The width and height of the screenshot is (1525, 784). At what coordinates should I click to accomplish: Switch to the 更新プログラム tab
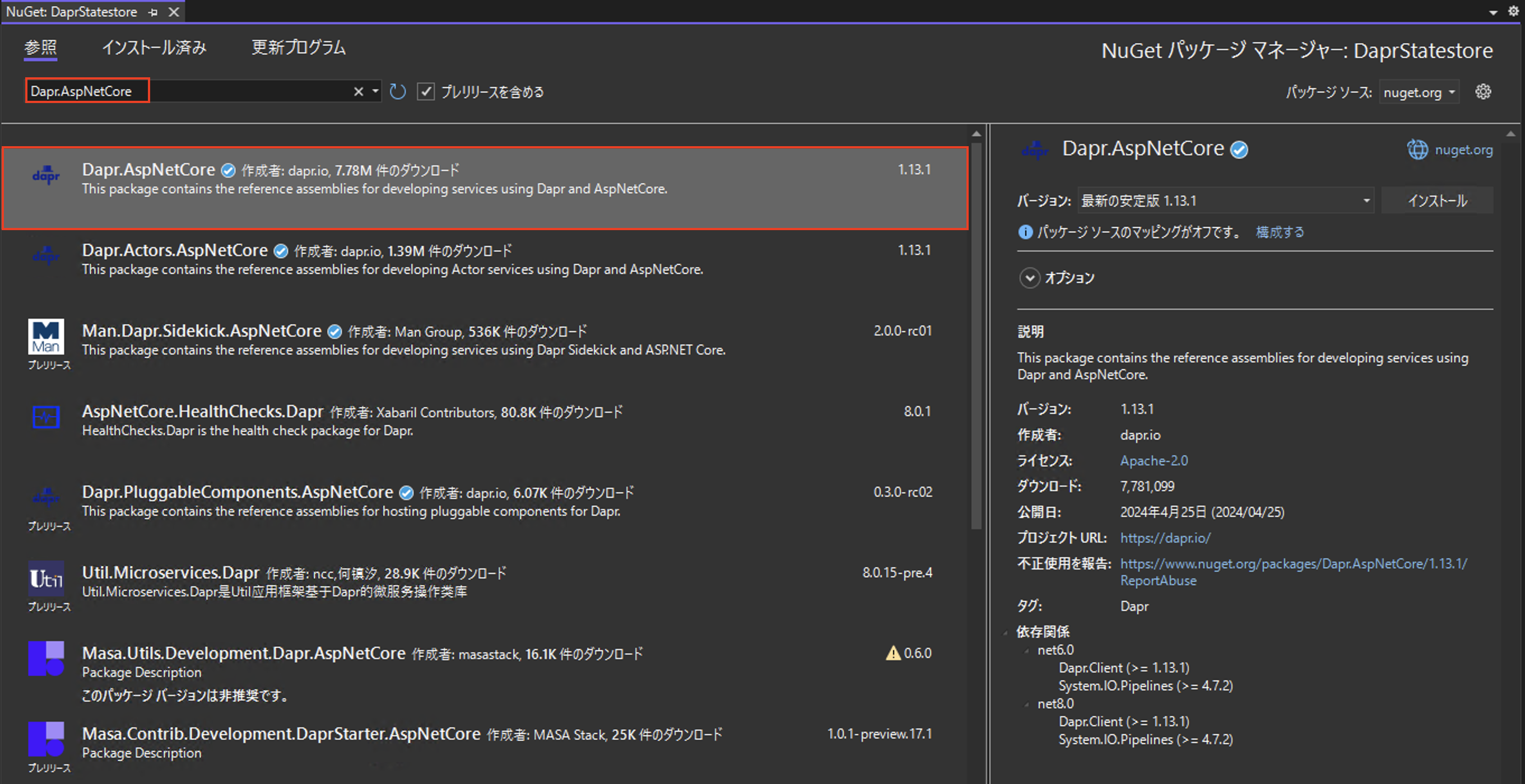tap(299, 48)
